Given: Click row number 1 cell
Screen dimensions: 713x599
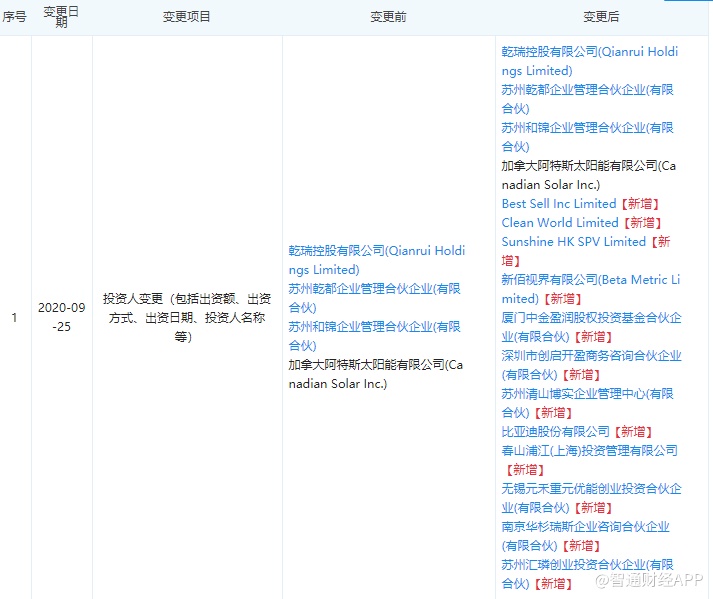Looking at the screenshot, I should point(15,317).
